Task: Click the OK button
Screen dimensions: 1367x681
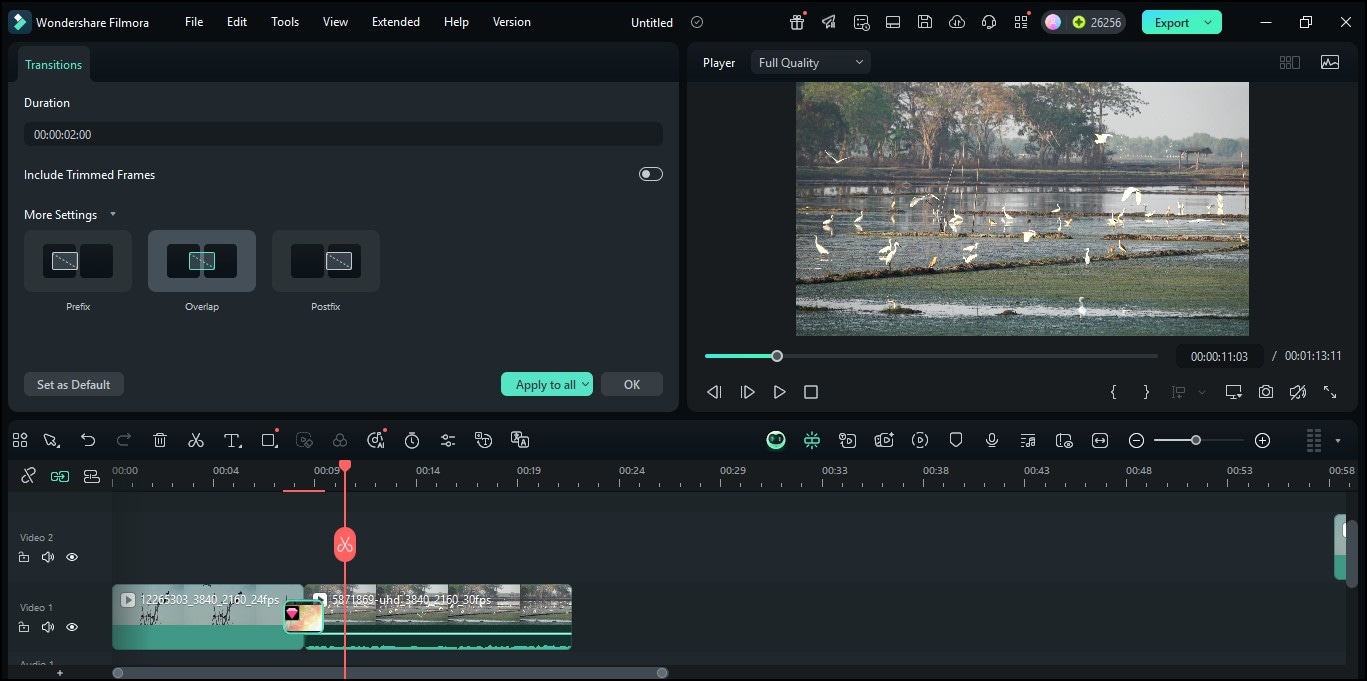Action: pyautogui.click(x=631, y=384)
